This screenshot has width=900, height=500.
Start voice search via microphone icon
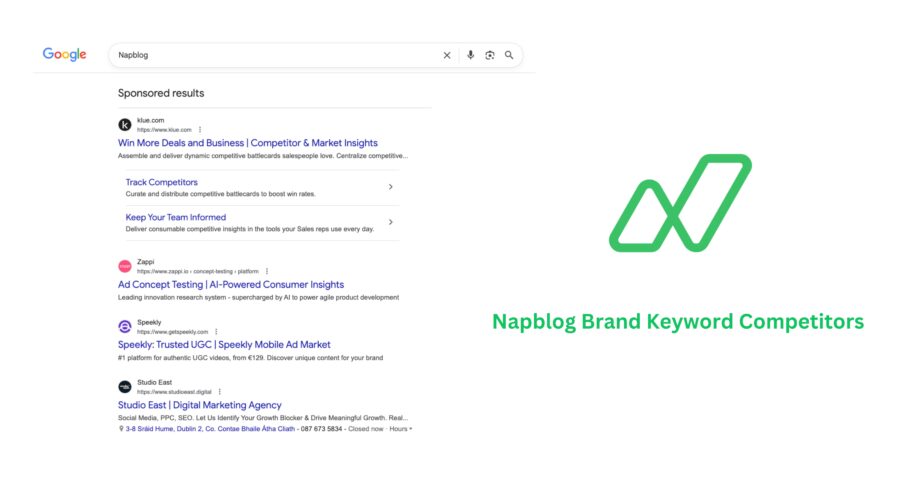[x=471, y=55]
